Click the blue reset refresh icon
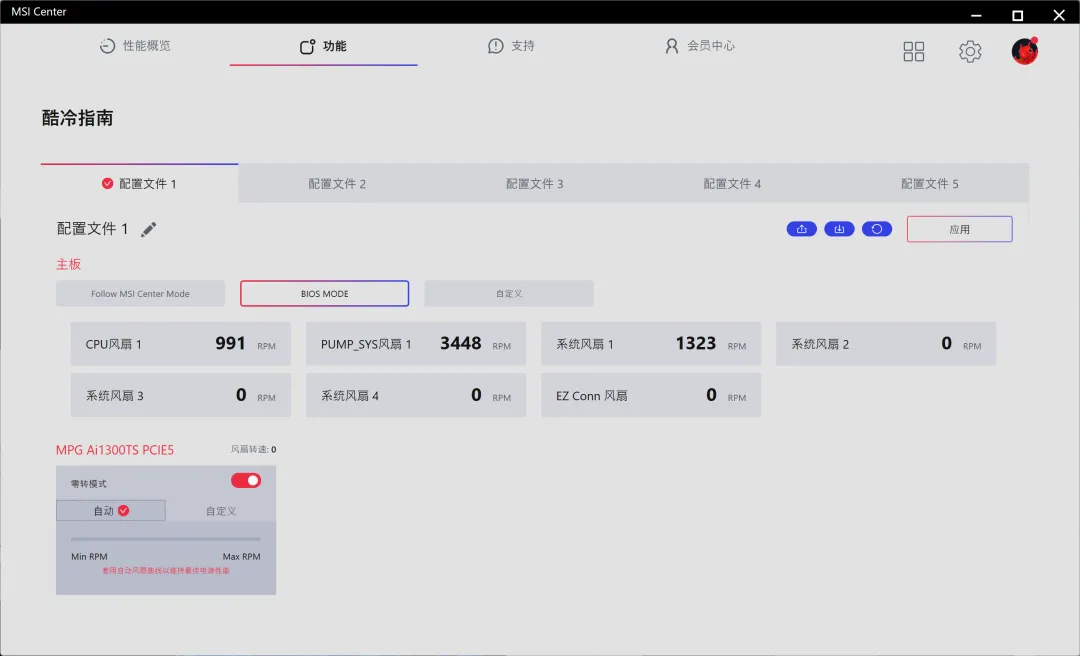1080x656 pixels. [x=877, y=229]
